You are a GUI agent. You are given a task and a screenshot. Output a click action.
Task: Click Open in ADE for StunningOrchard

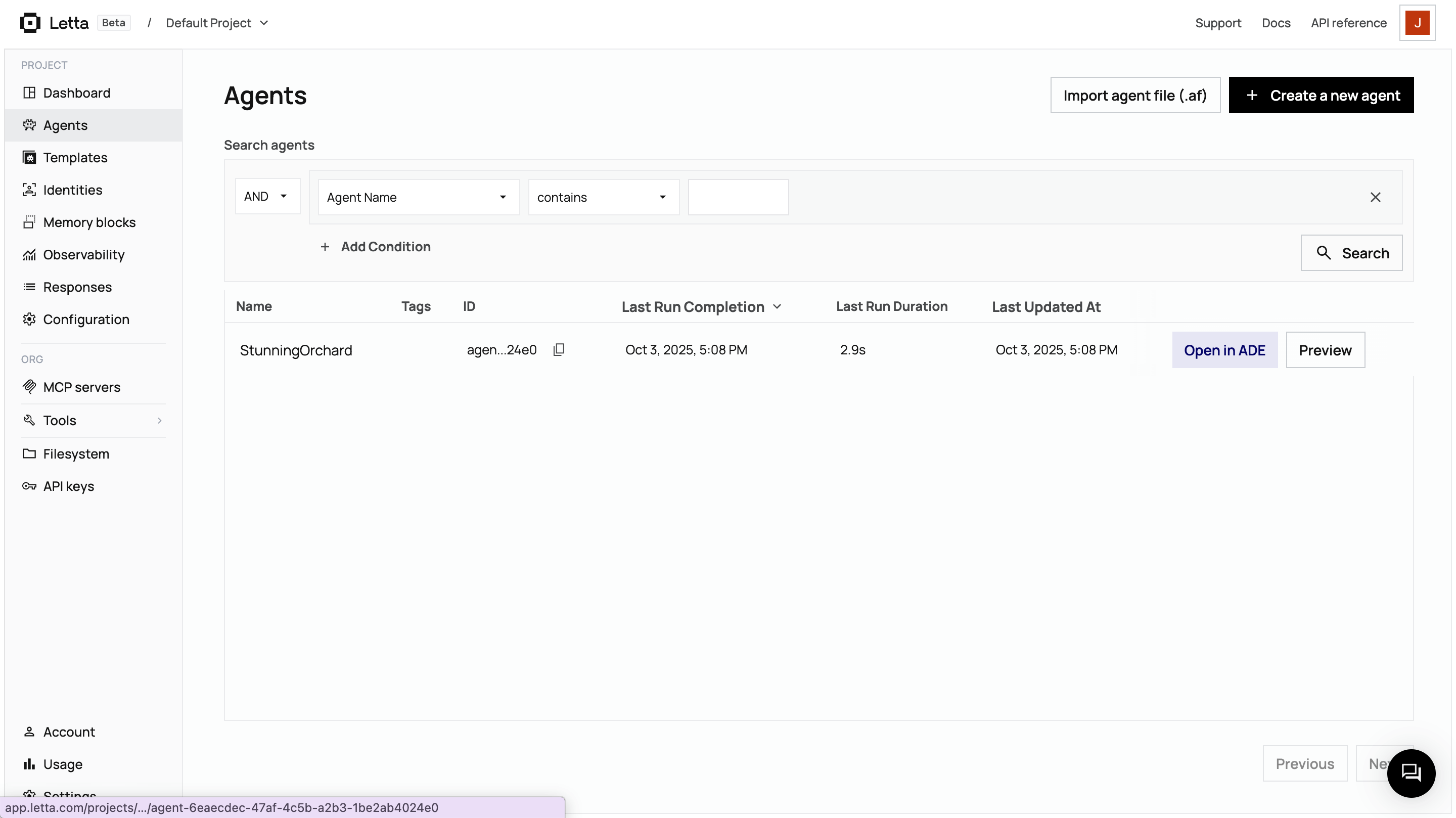pos(1224,350)
